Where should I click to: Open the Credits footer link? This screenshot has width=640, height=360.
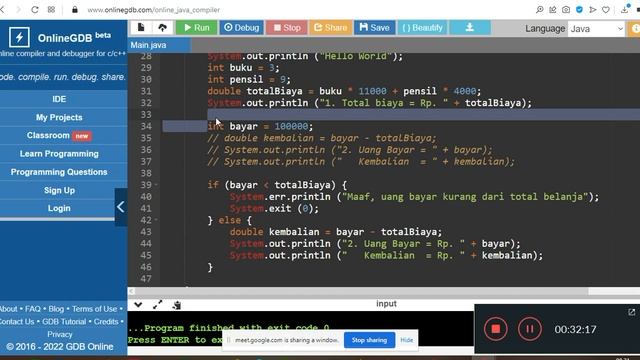(106, 322)
